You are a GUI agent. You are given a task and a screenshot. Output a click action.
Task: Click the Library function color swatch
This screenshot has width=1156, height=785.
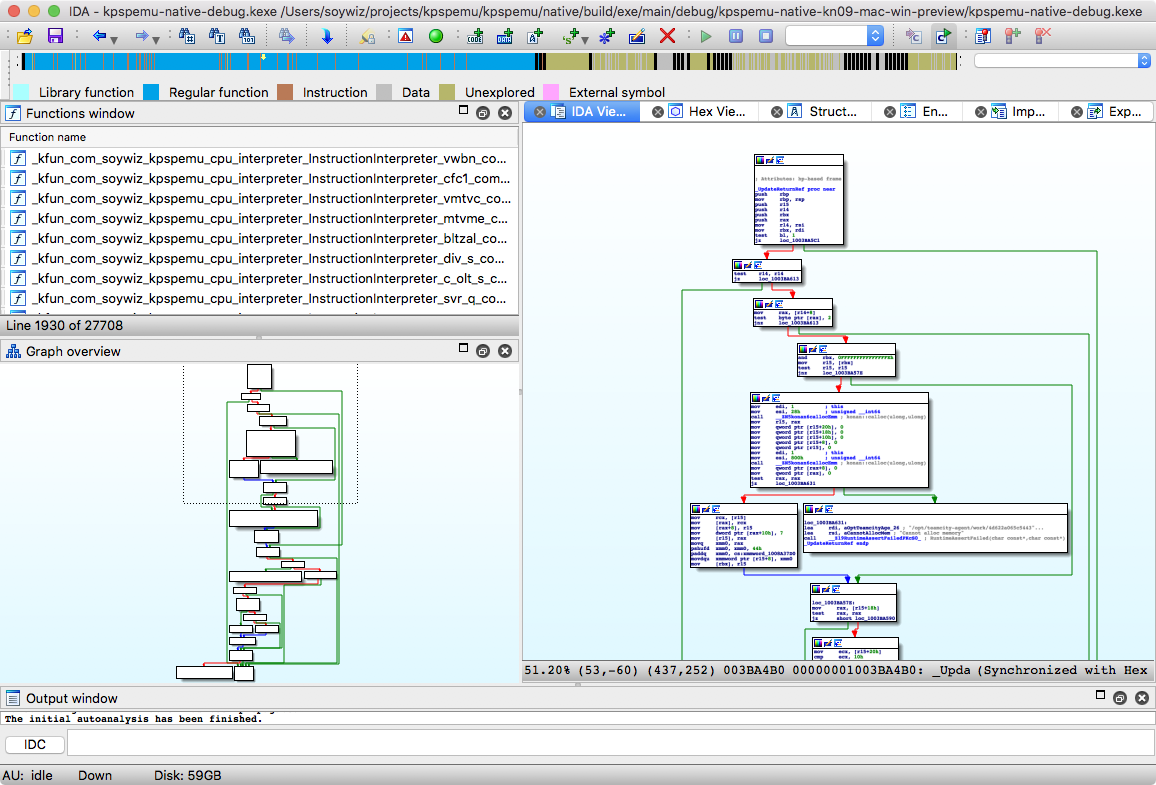click(x=21, y=92)
